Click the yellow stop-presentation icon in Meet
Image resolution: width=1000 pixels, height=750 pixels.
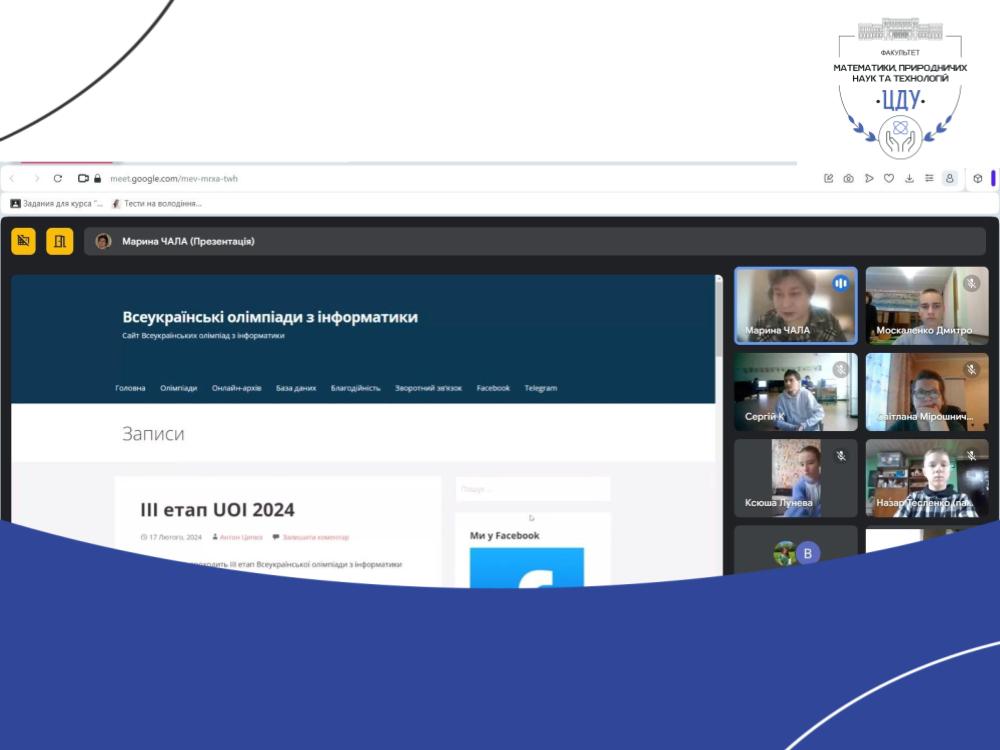pyautogui.click(x=23, y=241)
